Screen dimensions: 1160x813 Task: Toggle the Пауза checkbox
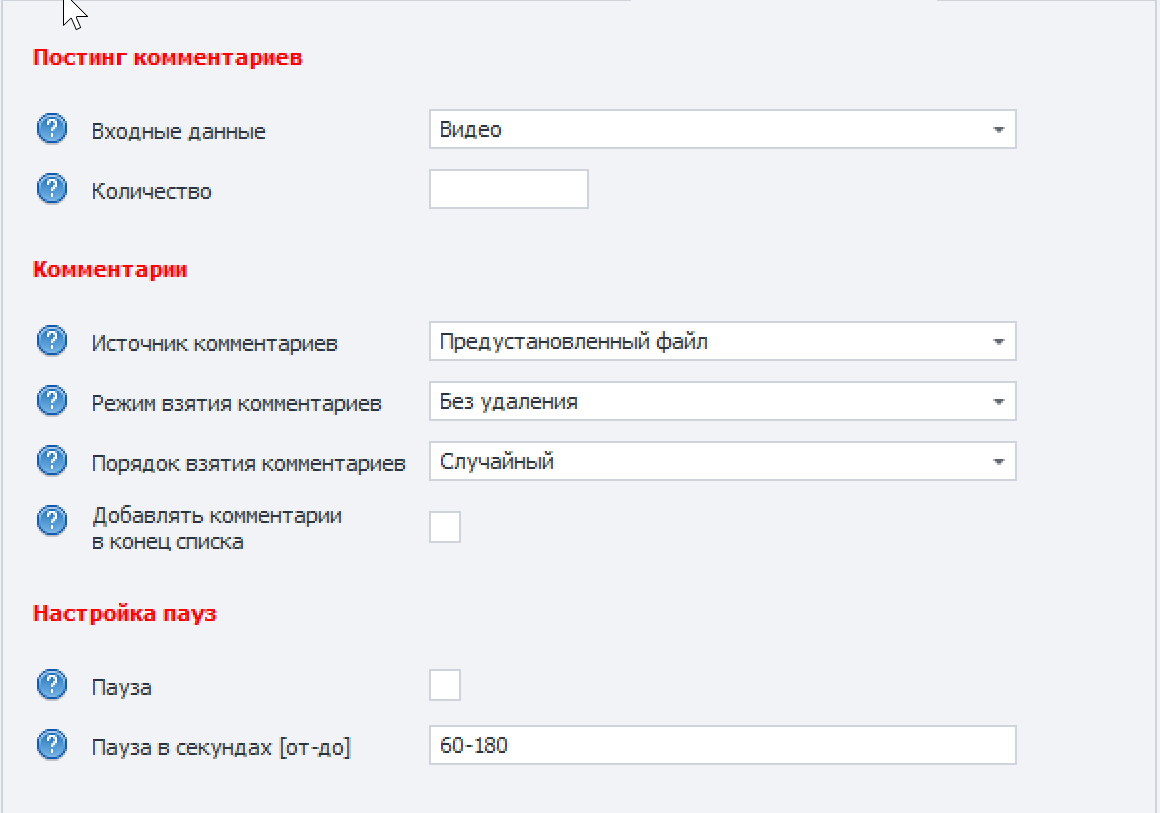click(x=445, y=686)
